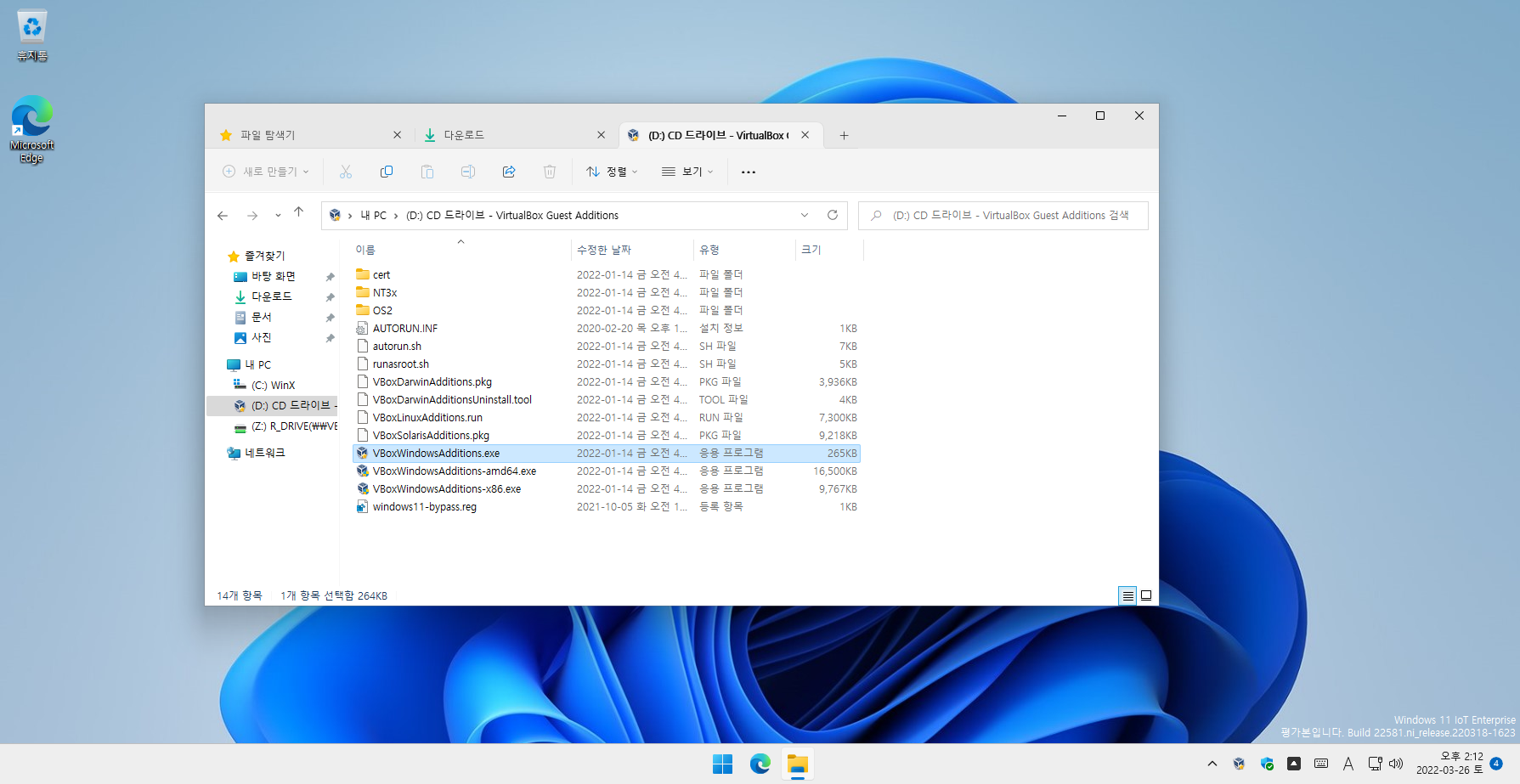Click the clock and date on taskbar
Screen dimensions: 1520x784
(x=1449, y=763)
